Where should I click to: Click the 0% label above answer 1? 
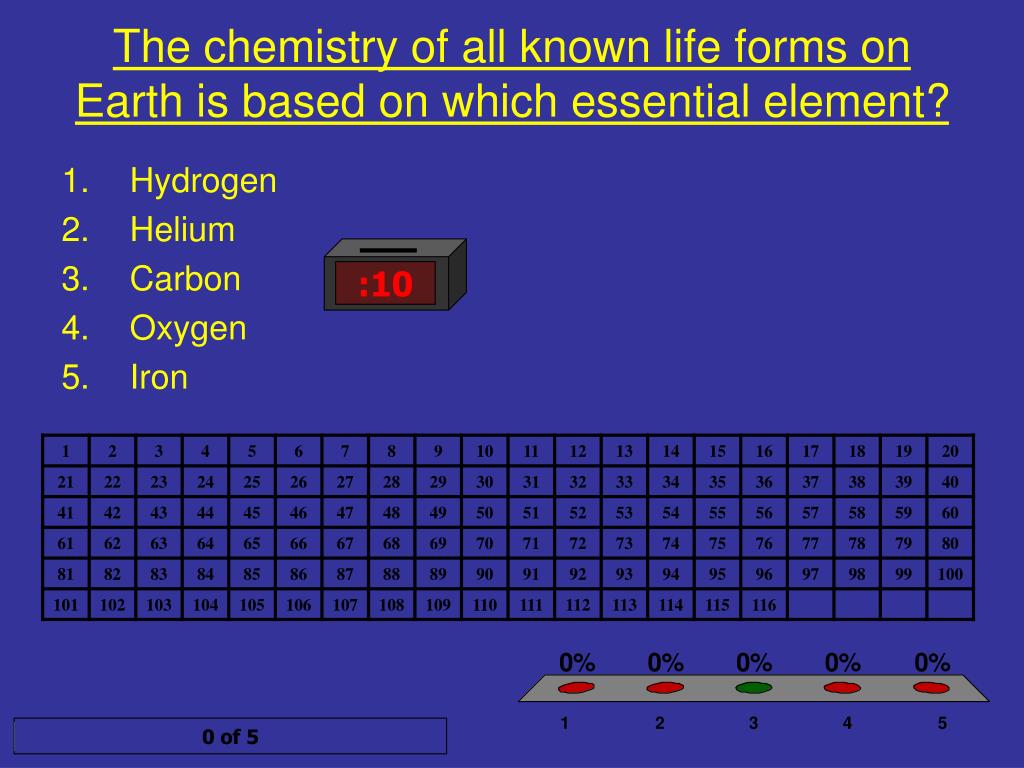pyautogui.click(x=577, y=663)
